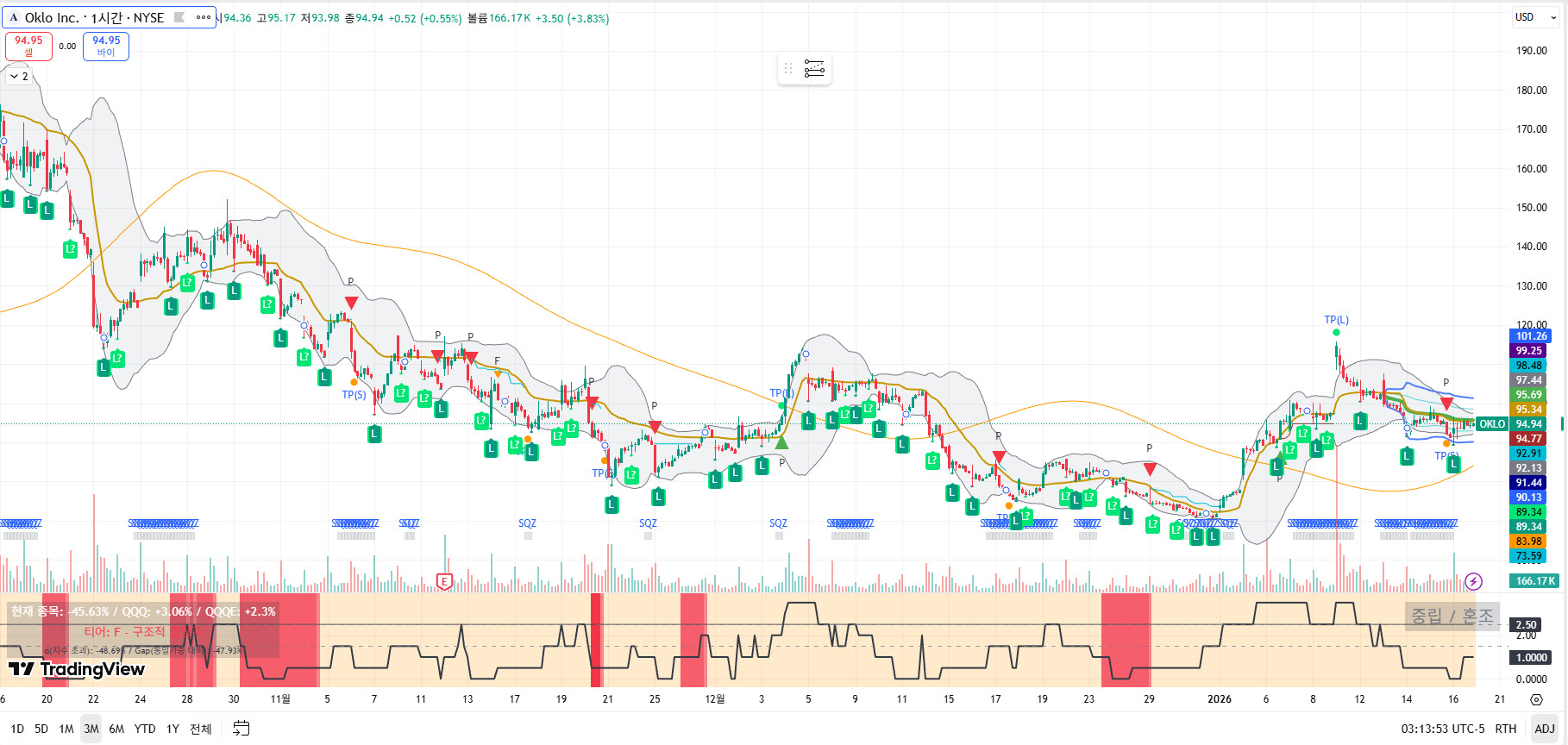
Task: Click the OKLO 94.94 price label
Action: click(x=1511, y=424)
